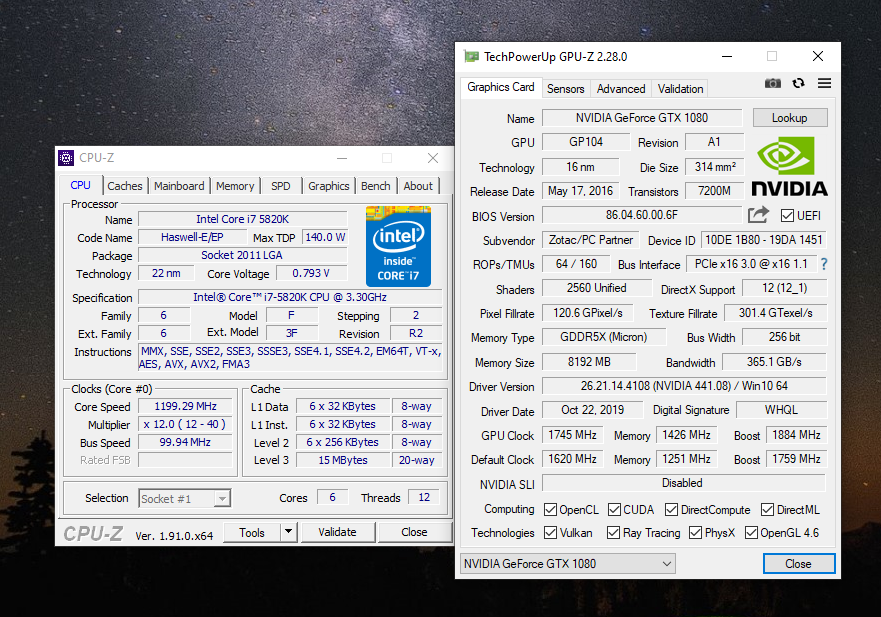Open the Bench tab
The height and width of the screenshot is (617, 881).
point(375,186)
